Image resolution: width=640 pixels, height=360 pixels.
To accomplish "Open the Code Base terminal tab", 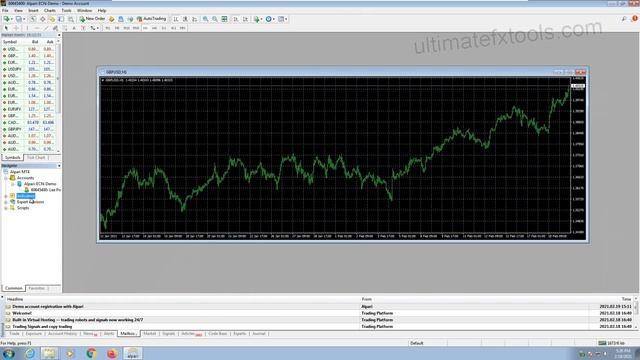I will click(x=218, y=334).
